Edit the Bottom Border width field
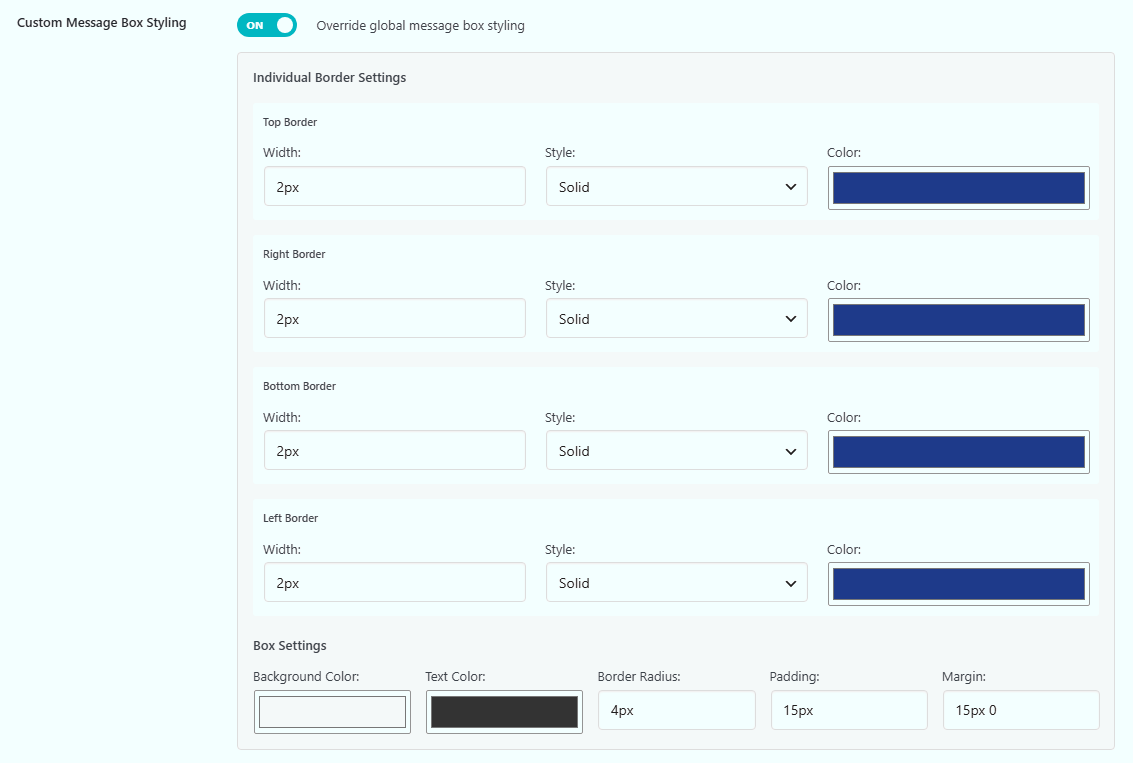The width and height of the screenshot is (1133, 763). coord(395,451)
